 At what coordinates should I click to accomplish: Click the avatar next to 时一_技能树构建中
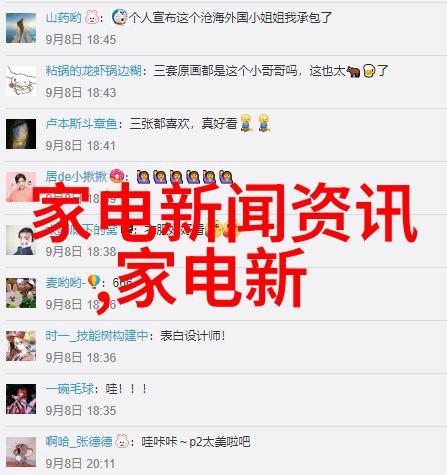(21, 346)
